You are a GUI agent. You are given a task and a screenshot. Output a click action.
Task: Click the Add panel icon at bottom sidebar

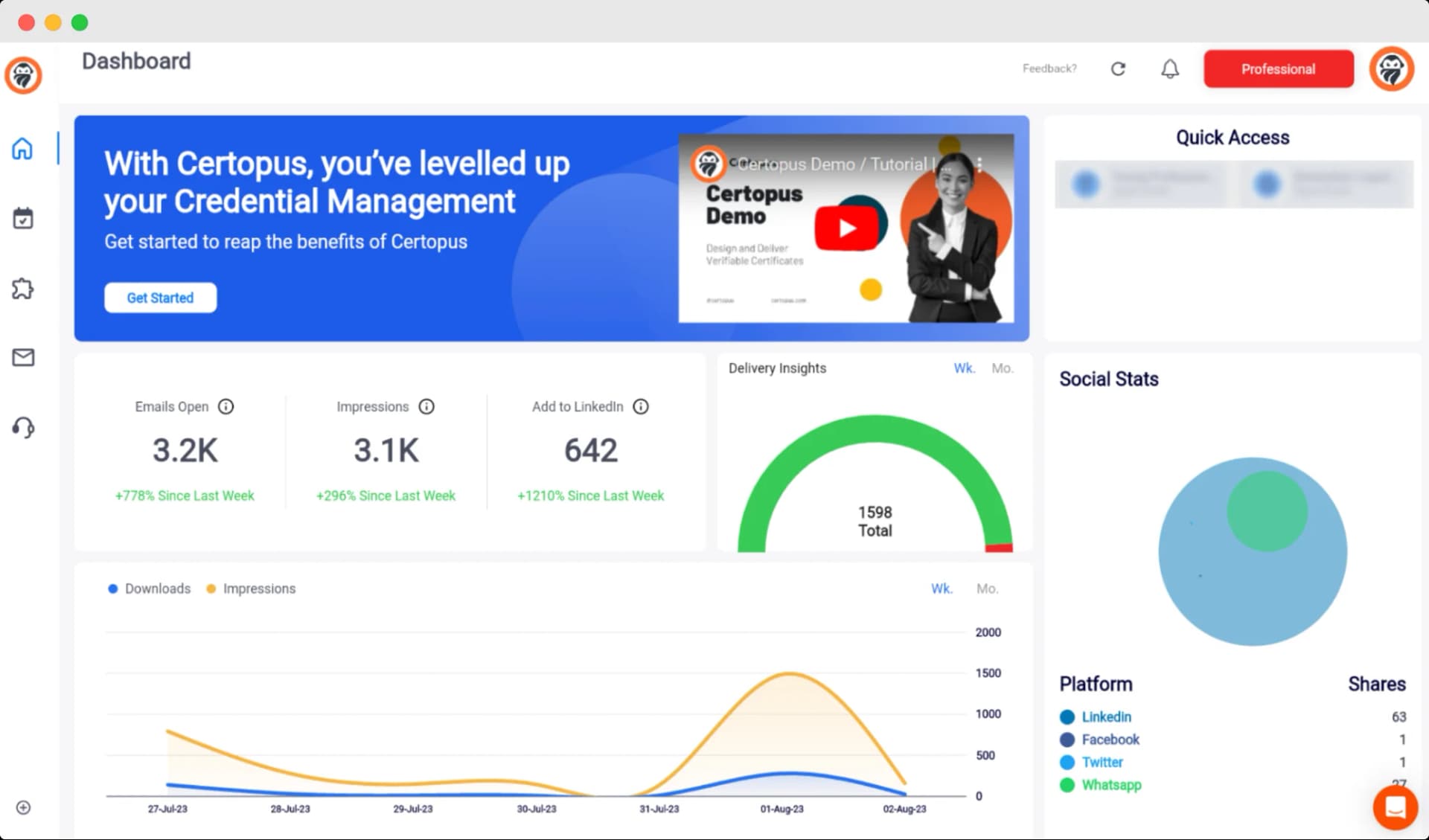coord(22,807)
